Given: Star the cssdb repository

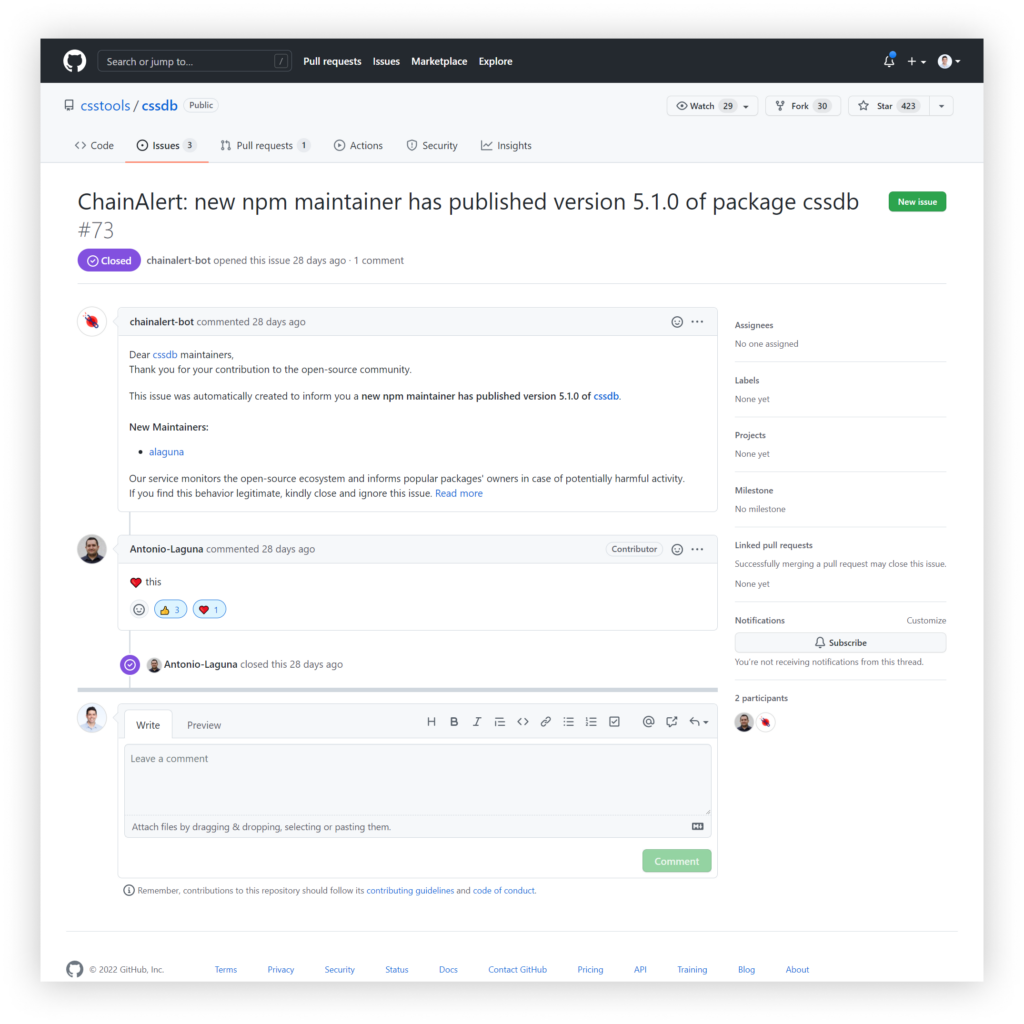Looking at the screenshot, I should [x=888, y=106].
